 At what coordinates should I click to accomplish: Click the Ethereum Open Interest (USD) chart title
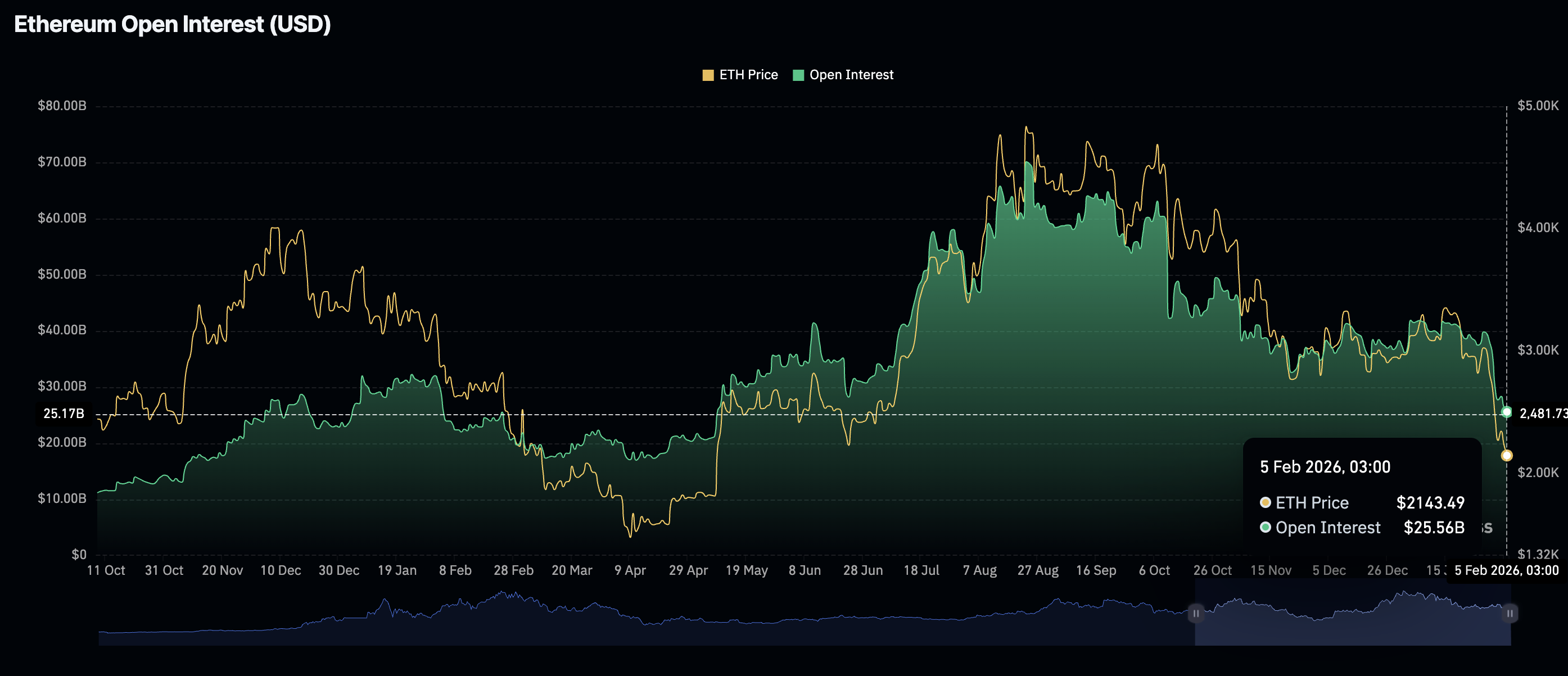pos(172,24)
